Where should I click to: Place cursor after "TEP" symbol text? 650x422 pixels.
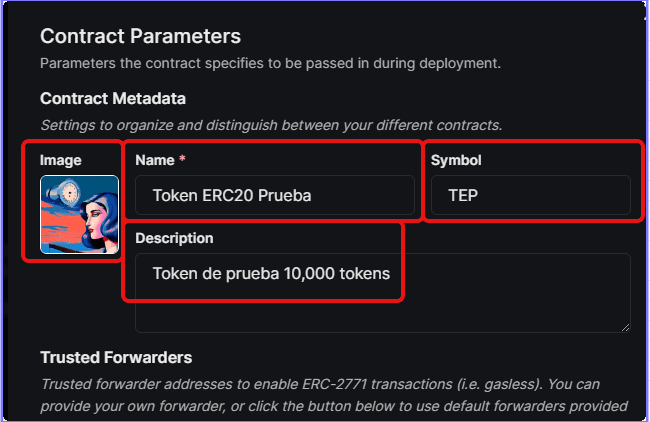coord(479,195)
